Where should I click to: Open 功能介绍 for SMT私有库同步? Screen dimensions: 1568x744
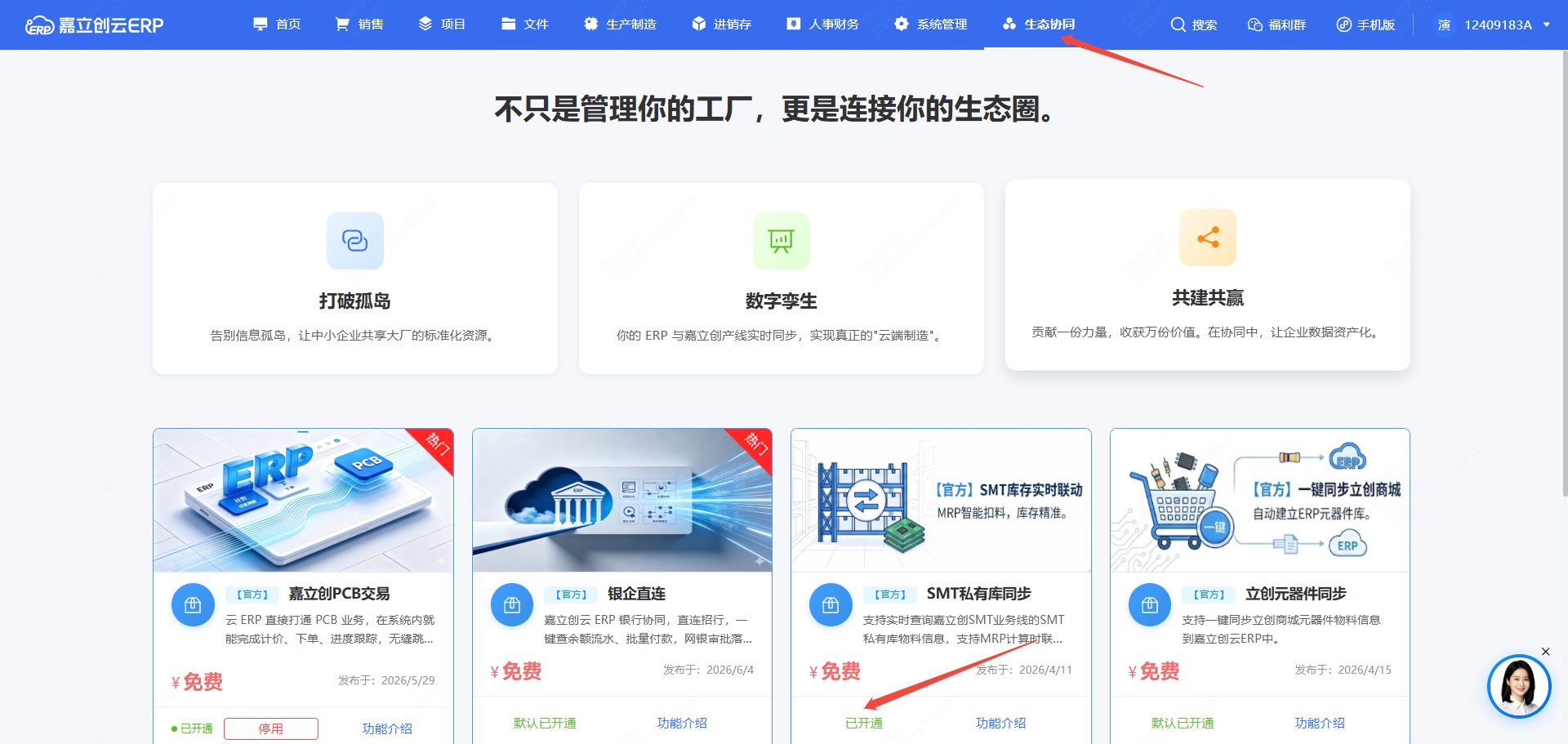(1000, 723)
